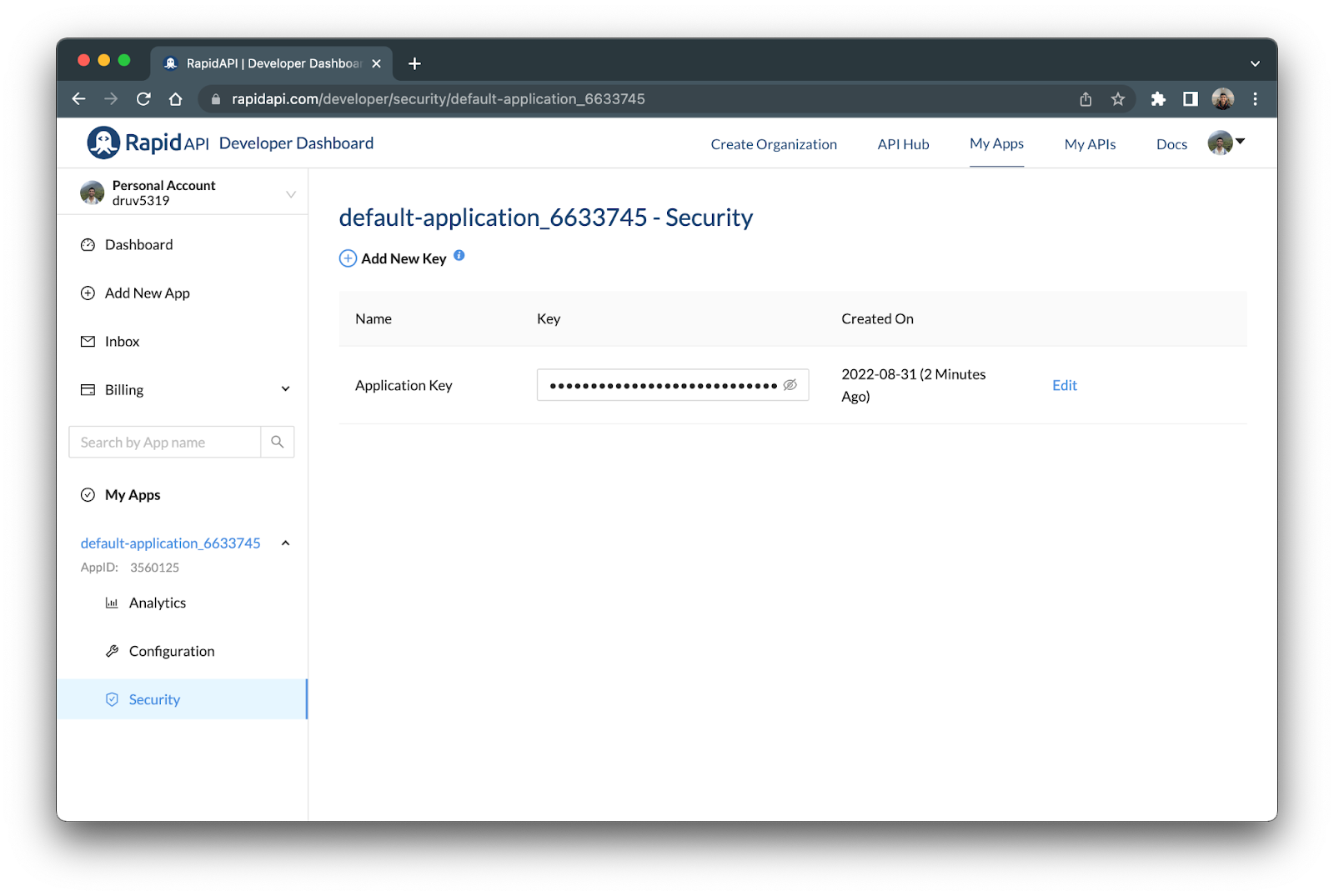
Task: Open Docs link in header
Action: 1171,144
